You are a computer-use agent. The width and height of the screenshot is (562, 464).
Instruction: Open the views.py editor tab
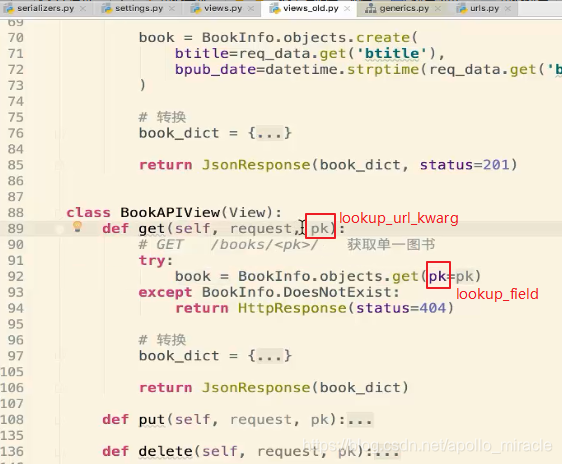click(223, 8)
